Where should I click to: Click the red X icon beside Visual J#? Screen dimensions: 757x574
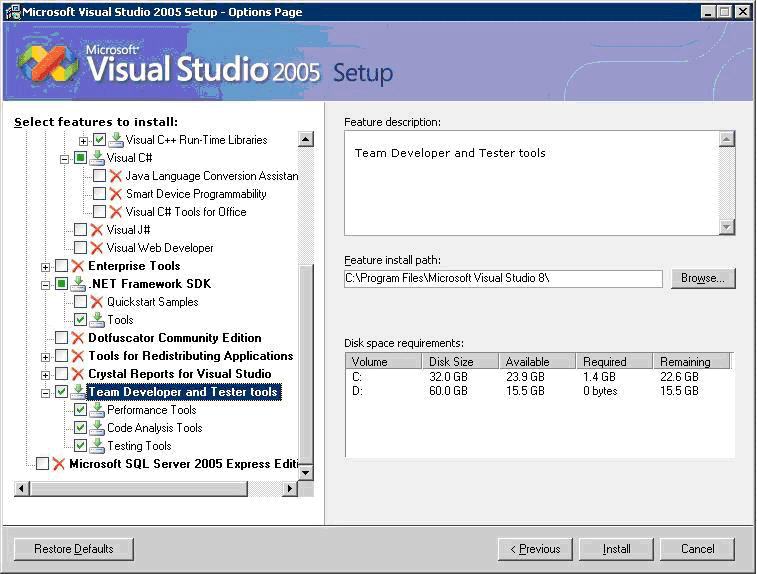point(97,230)
